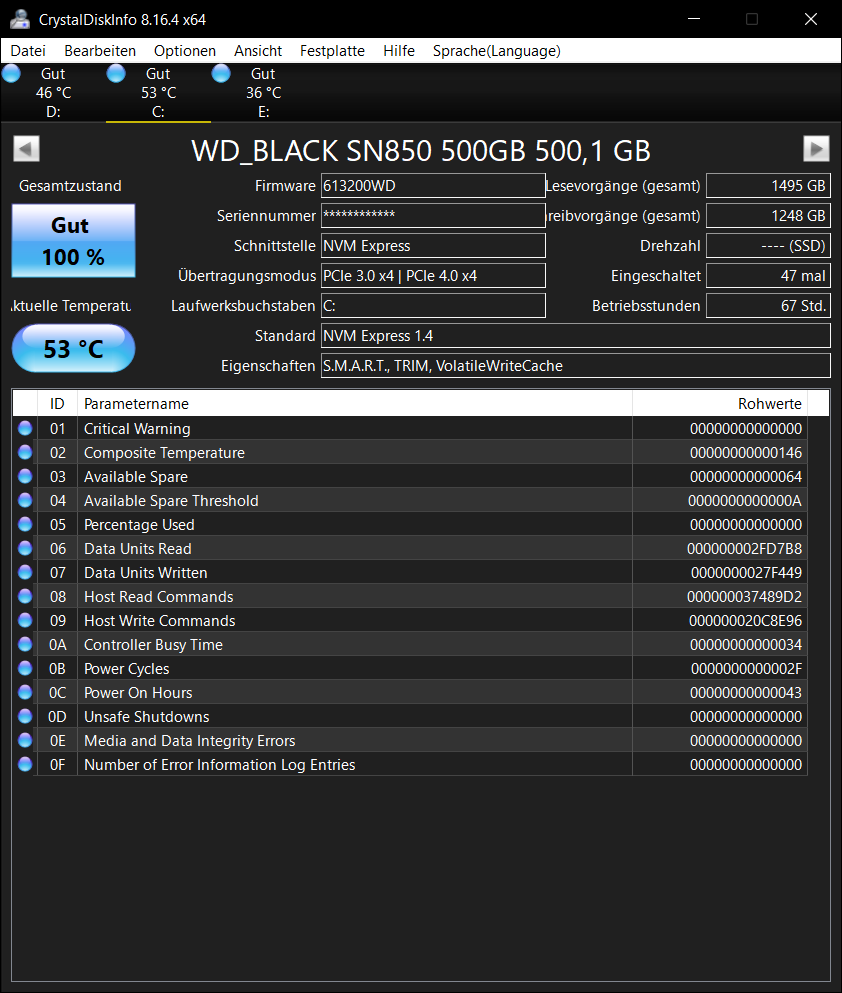842x993 pixels.
Task: Go to previous disk with left arrow
Action: point(27,149)
